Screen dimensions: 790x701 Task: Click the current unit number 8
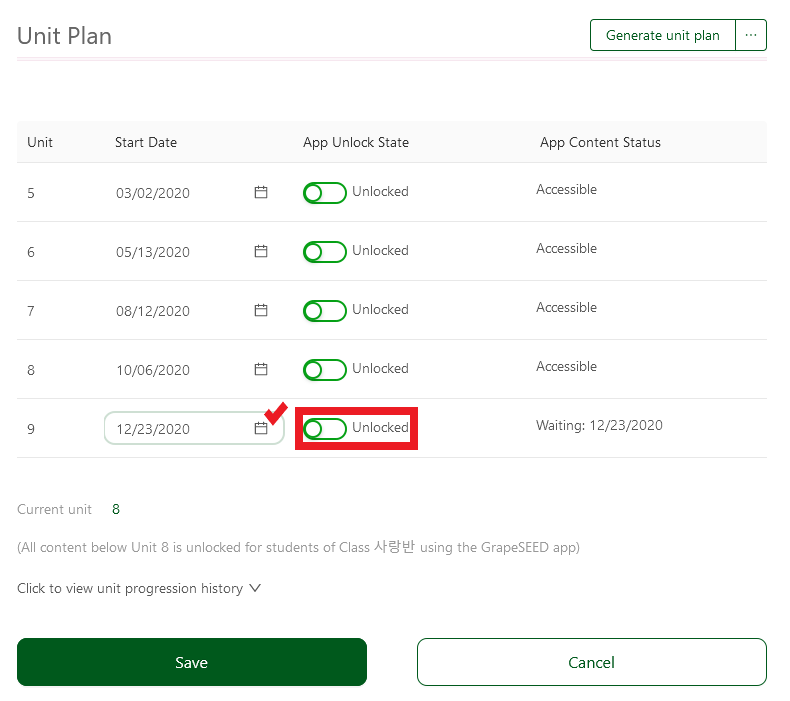[x=116, y=509]
